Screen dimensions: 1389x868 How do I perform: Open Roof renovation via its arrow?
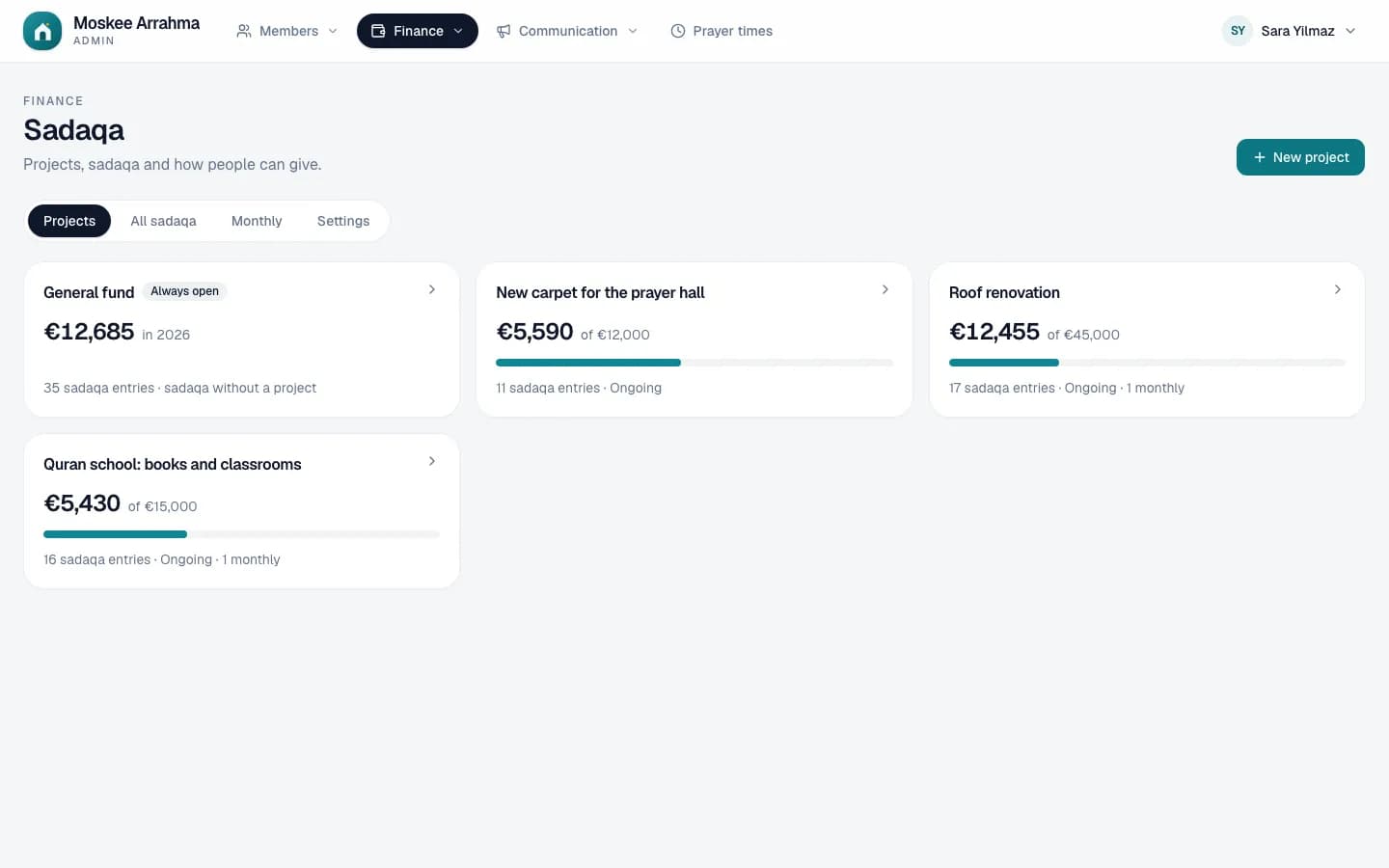coord(1338,289)
